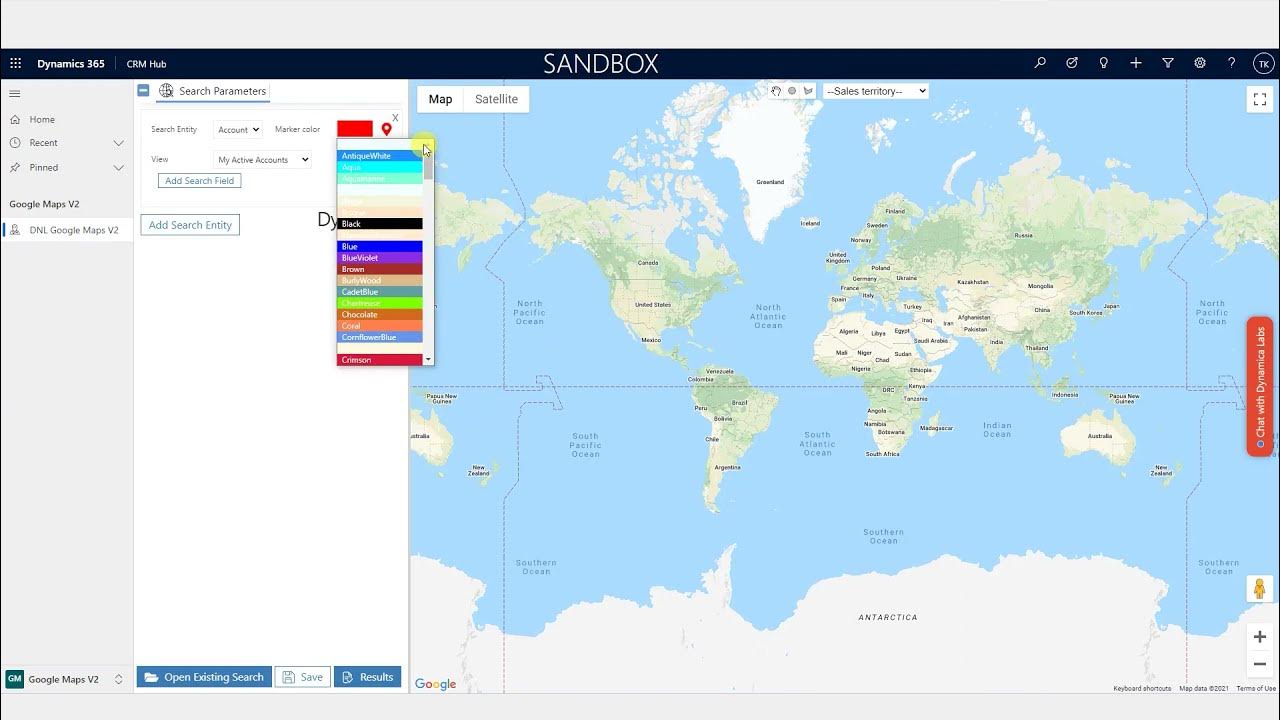
Task: Click the Pinned pin icon
Action: pyautogui.click(x=15, y=167)
